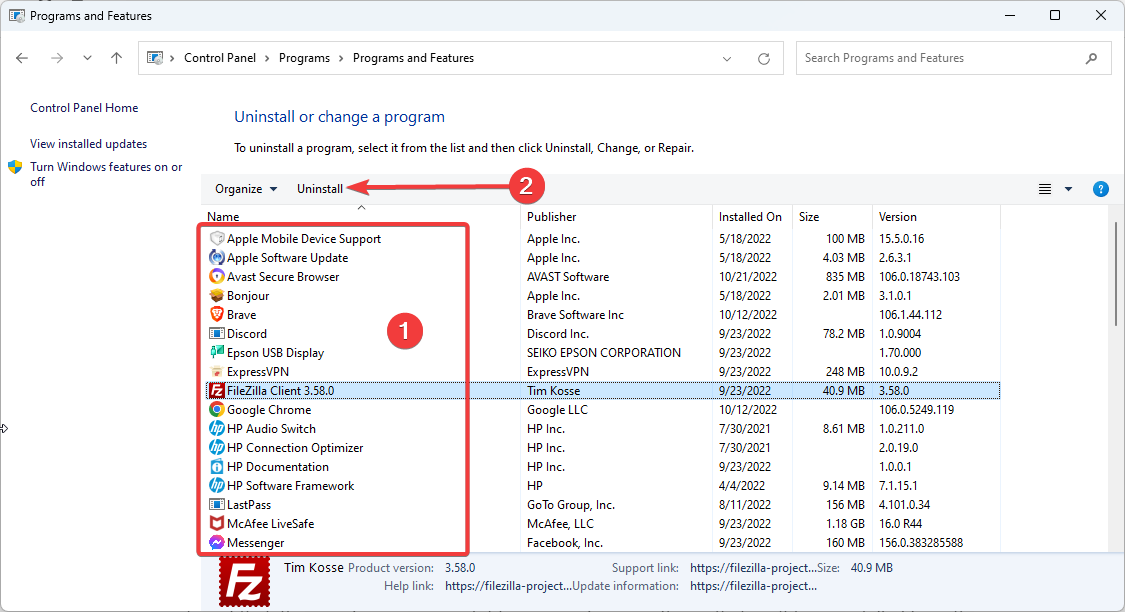Click the Discord program icon
The height and width of the screenshot is (612, 1125).
coord(217,334)
